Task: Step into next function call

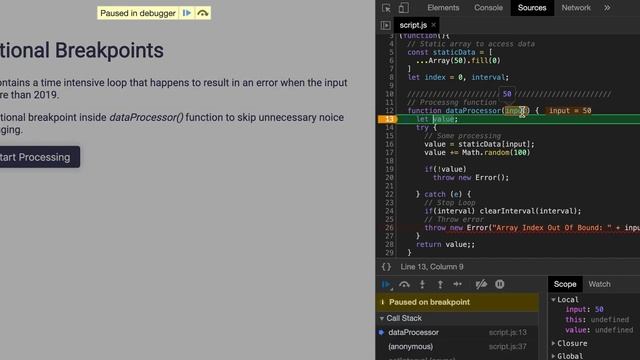Action: (422, 284)
